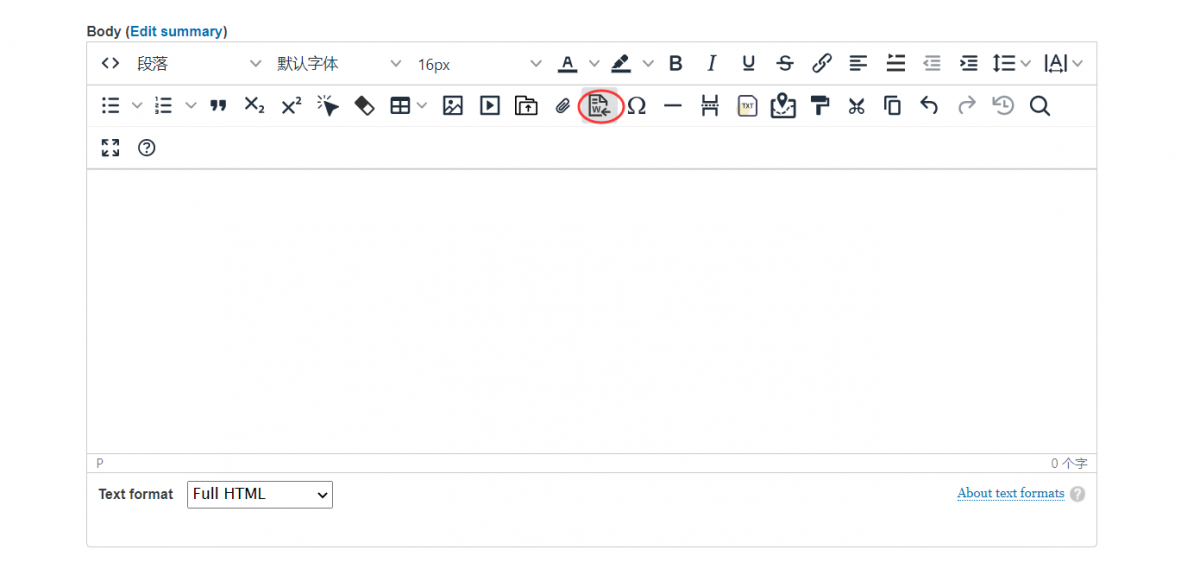This screenshot has width=1200, height=575.
Task: Click the first-line indent icon
Action: 896,64
